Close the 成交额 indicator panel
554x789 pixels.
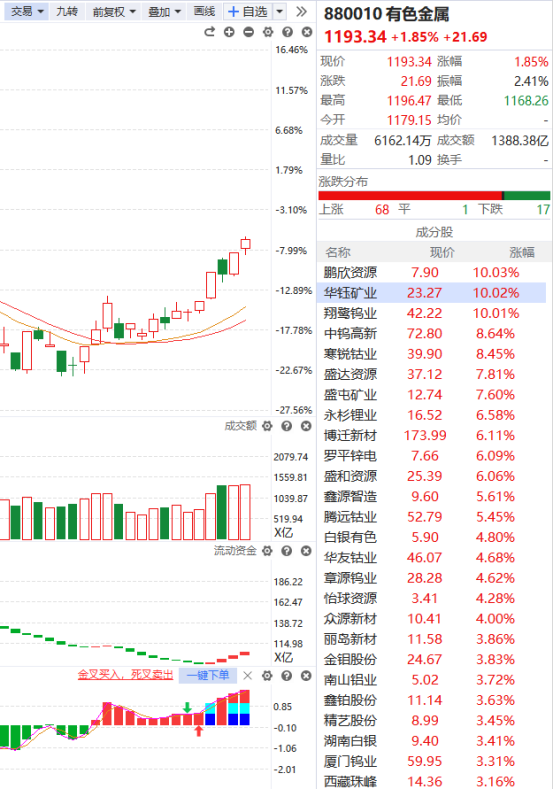[306, 426]
